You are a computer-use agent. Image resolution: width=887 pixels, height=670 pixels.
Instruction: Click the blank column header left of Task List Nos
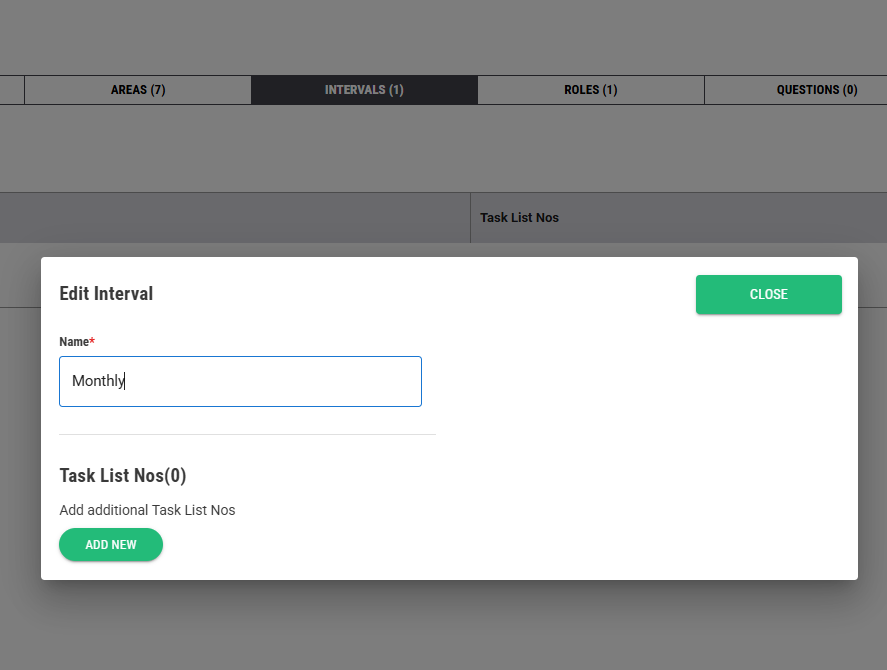(234, 217)
